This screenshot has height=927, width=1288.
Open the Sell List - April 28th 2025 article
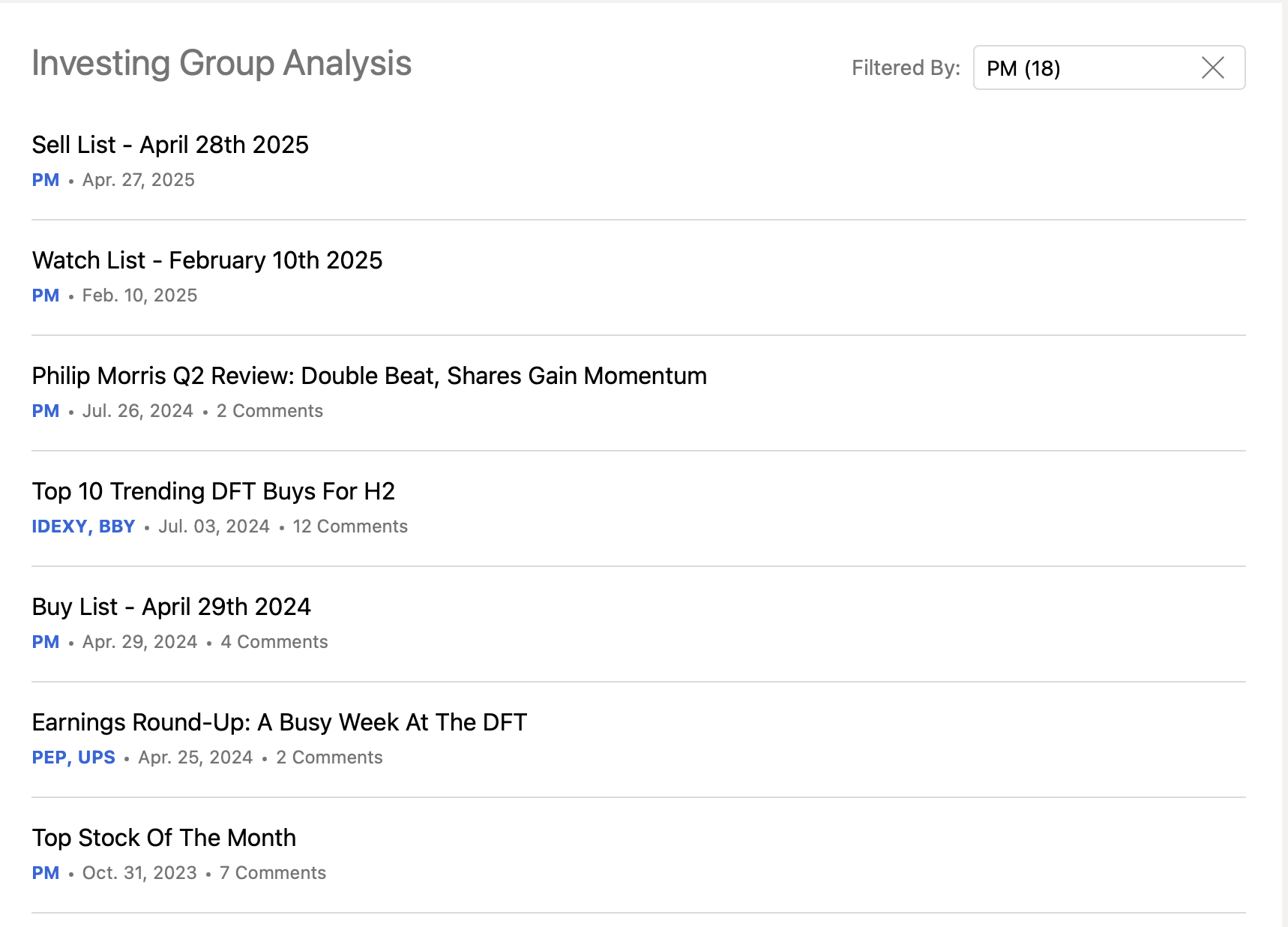point(170,145)
